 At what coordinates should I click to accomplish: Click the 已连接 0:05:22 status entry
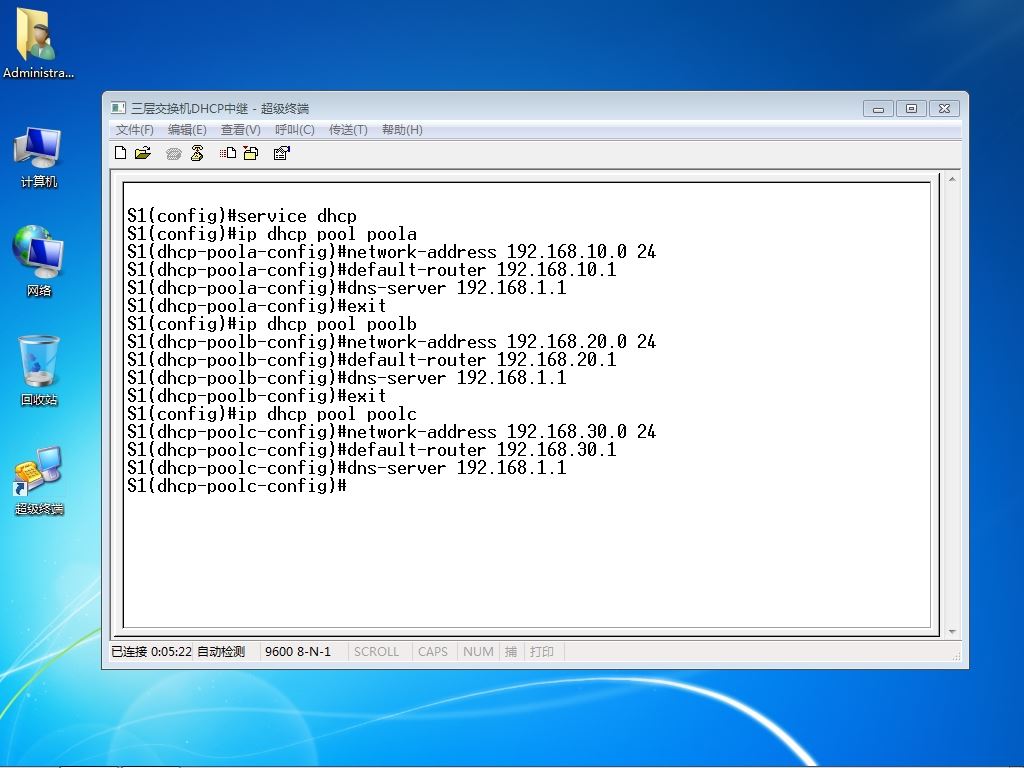click(152, 652)
